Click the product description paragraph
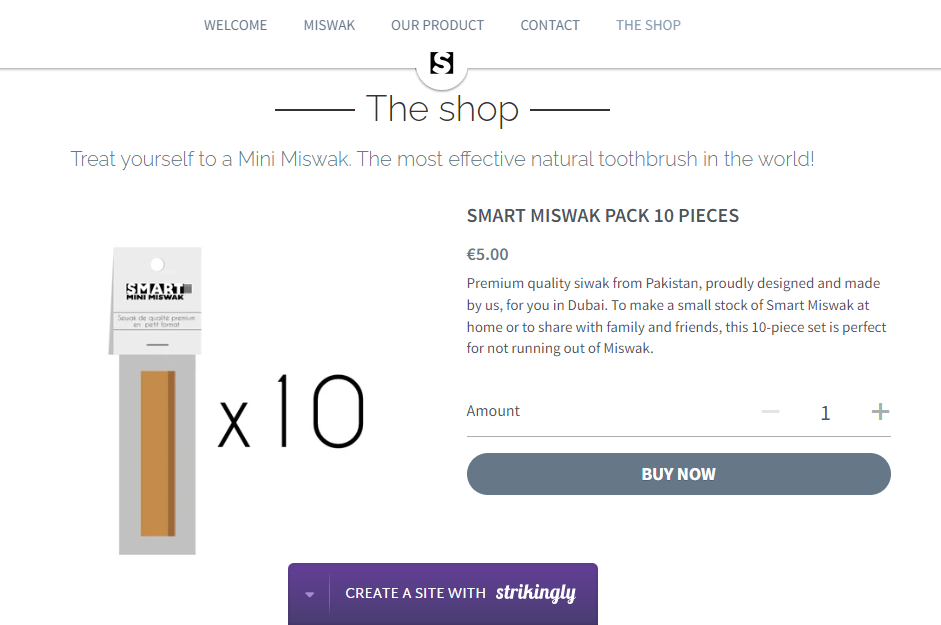This screenshot has width=941, height=625. click(x=675, y=315)
